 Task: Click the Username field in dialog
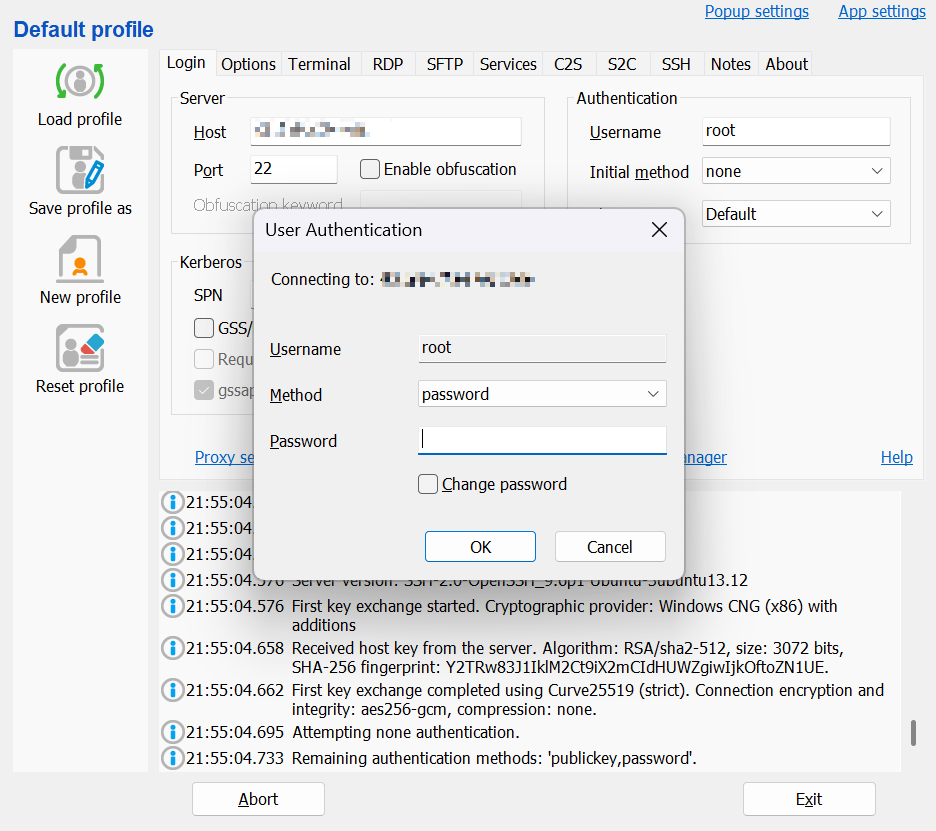(x=542, y=348)
